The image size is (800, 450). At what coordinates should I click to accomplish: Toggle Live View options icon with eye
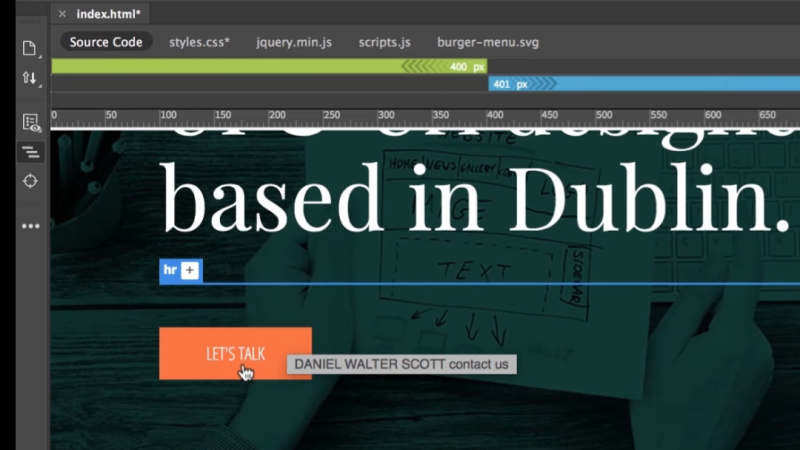coord(31,122)
